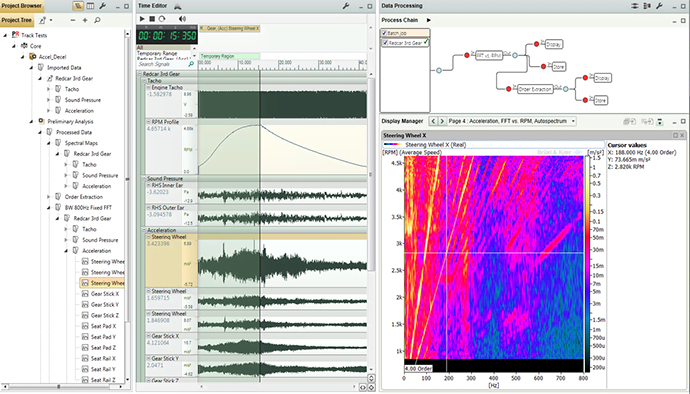Viewport: 690px width, 394px height.
Task: Go to previous Display Manager page
Action: click(x=433, y=121)
